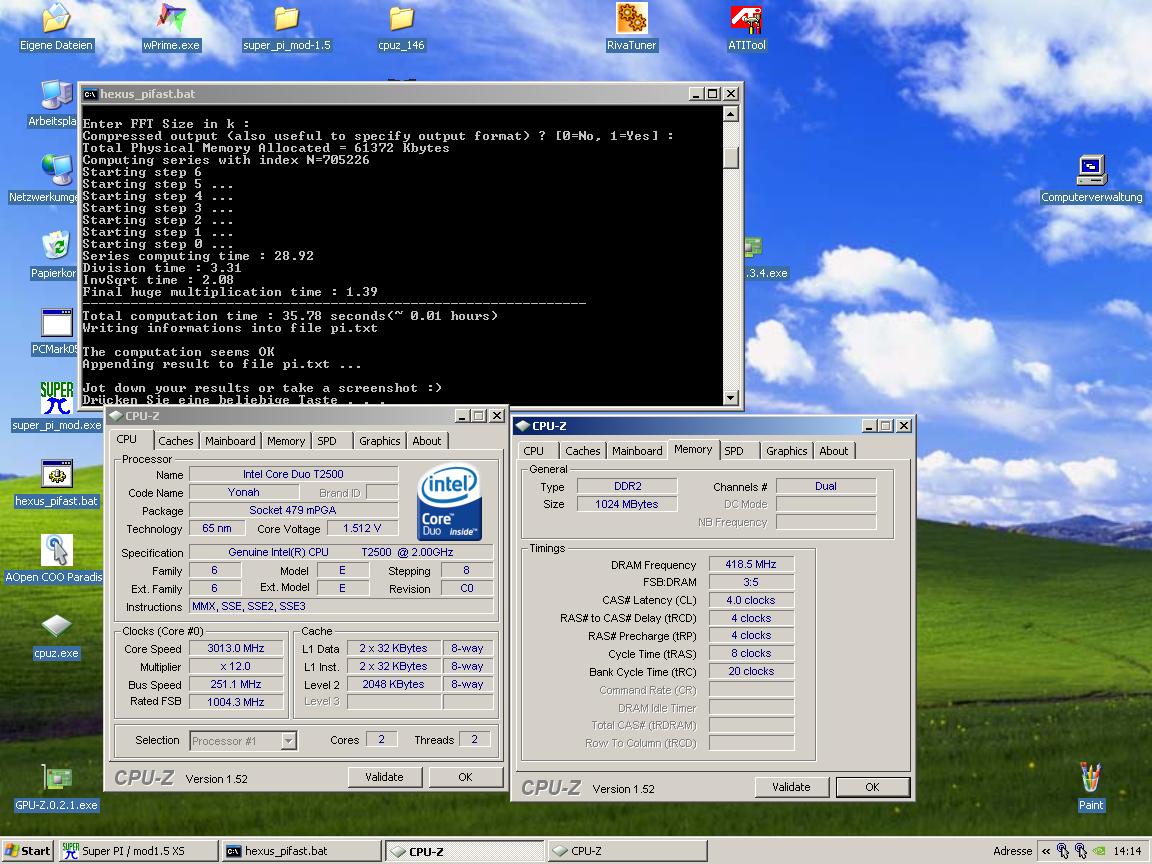Open cpuz_146 folder icon
1152x864 pixels.
coord(401,18)
